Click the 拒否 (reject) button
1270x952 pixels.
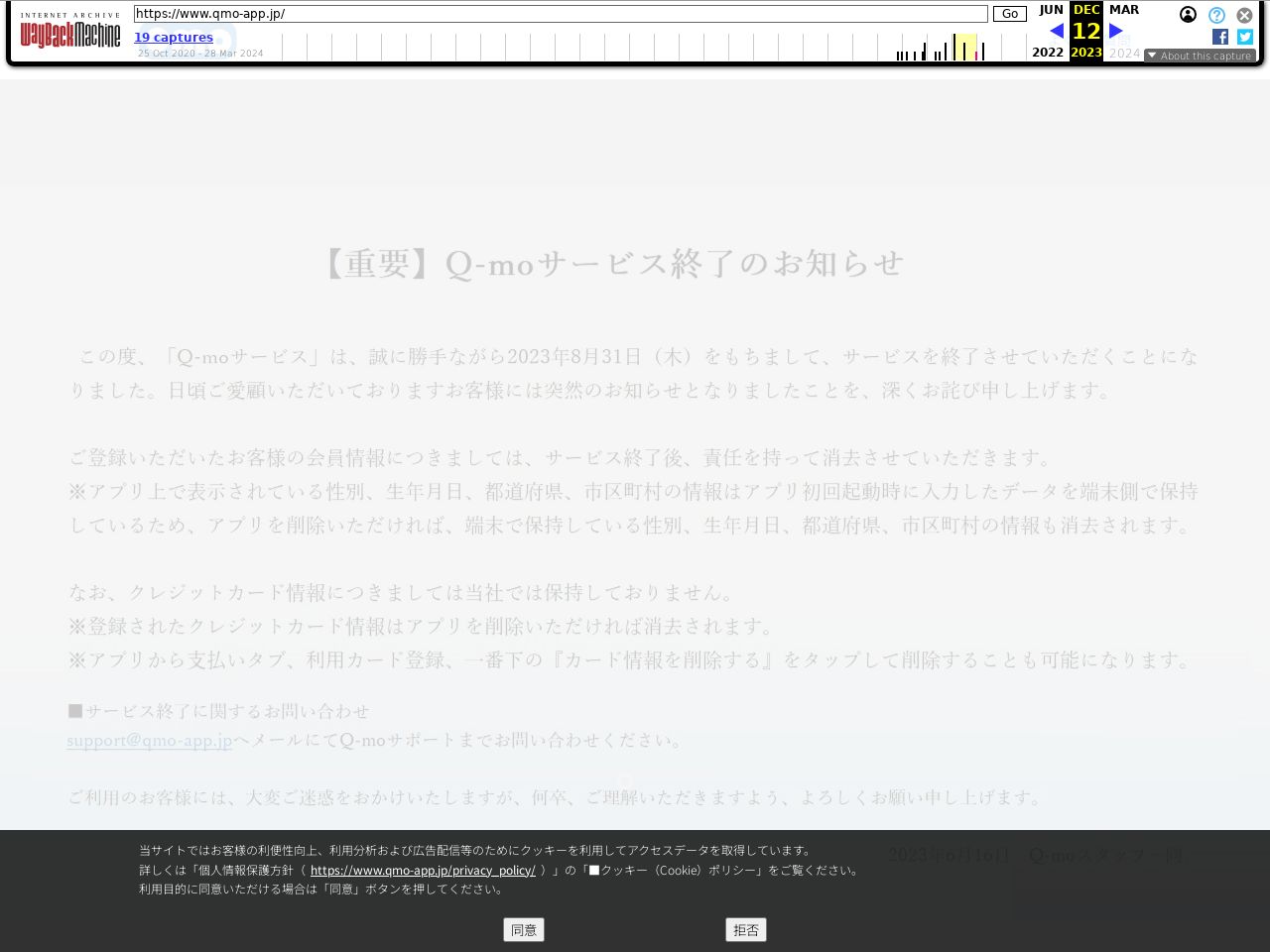click(x=746, y=930)
